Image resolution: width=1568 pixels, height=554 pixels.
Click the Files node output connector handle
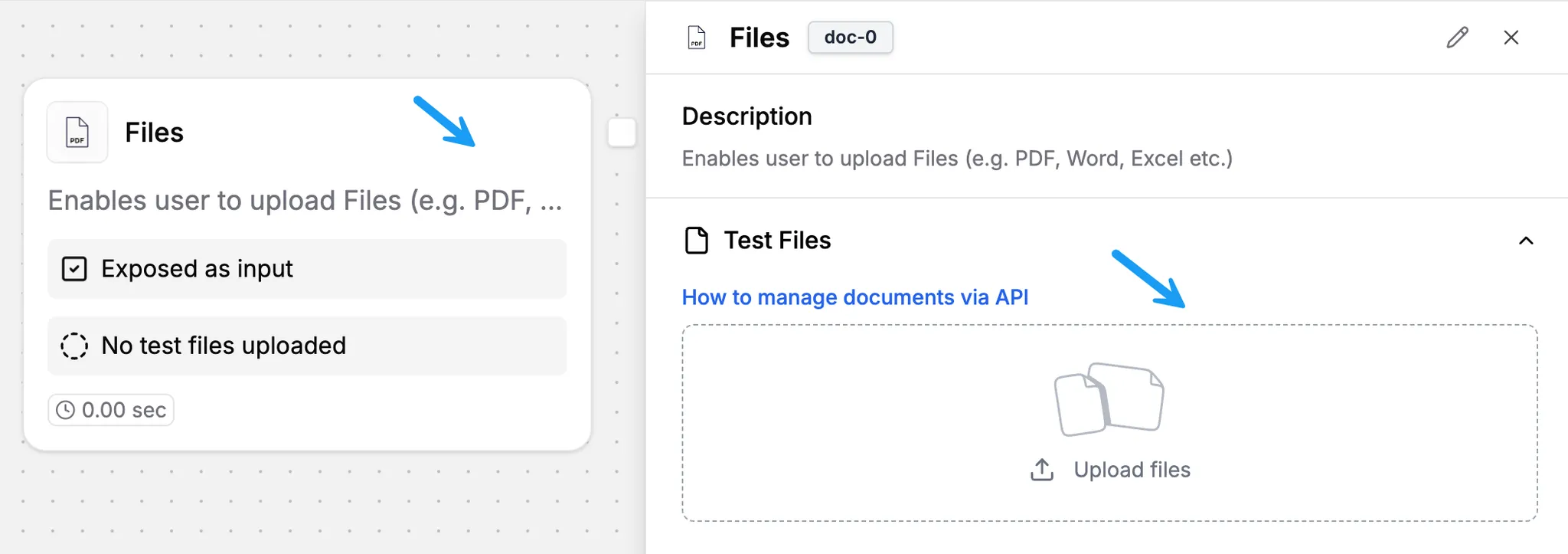(x=622, y=133)
